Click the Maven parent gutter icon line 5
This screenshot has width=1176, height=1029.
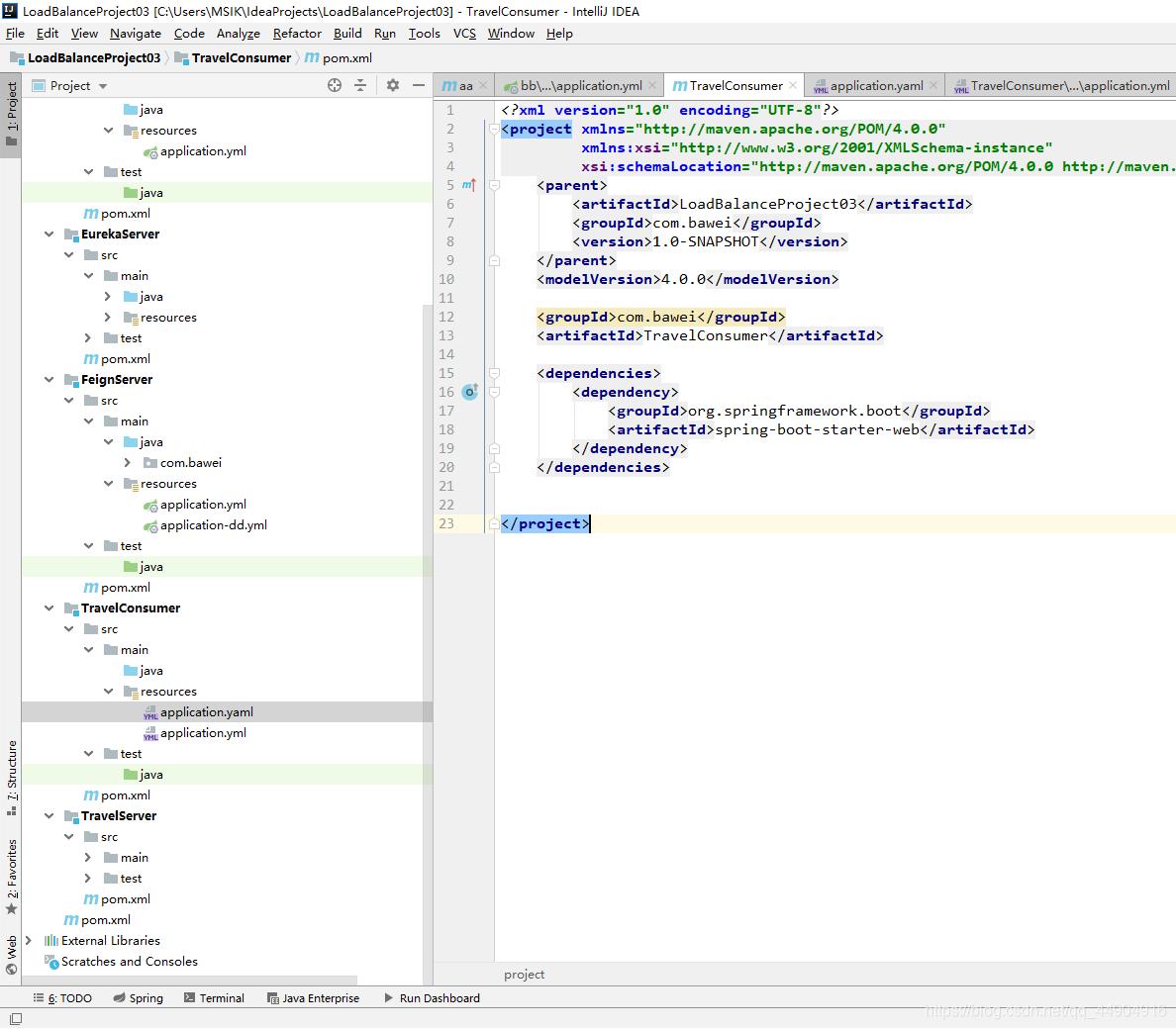[469, 184]
